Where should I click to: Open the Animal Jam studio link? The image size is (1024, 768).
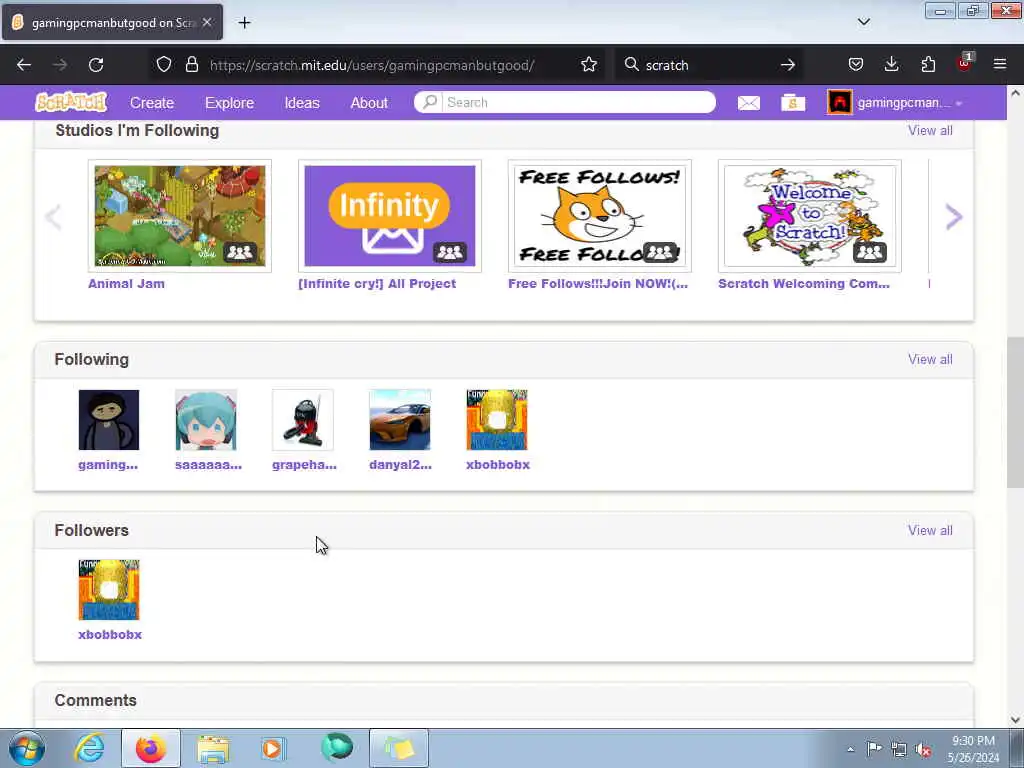pos(126,283)
